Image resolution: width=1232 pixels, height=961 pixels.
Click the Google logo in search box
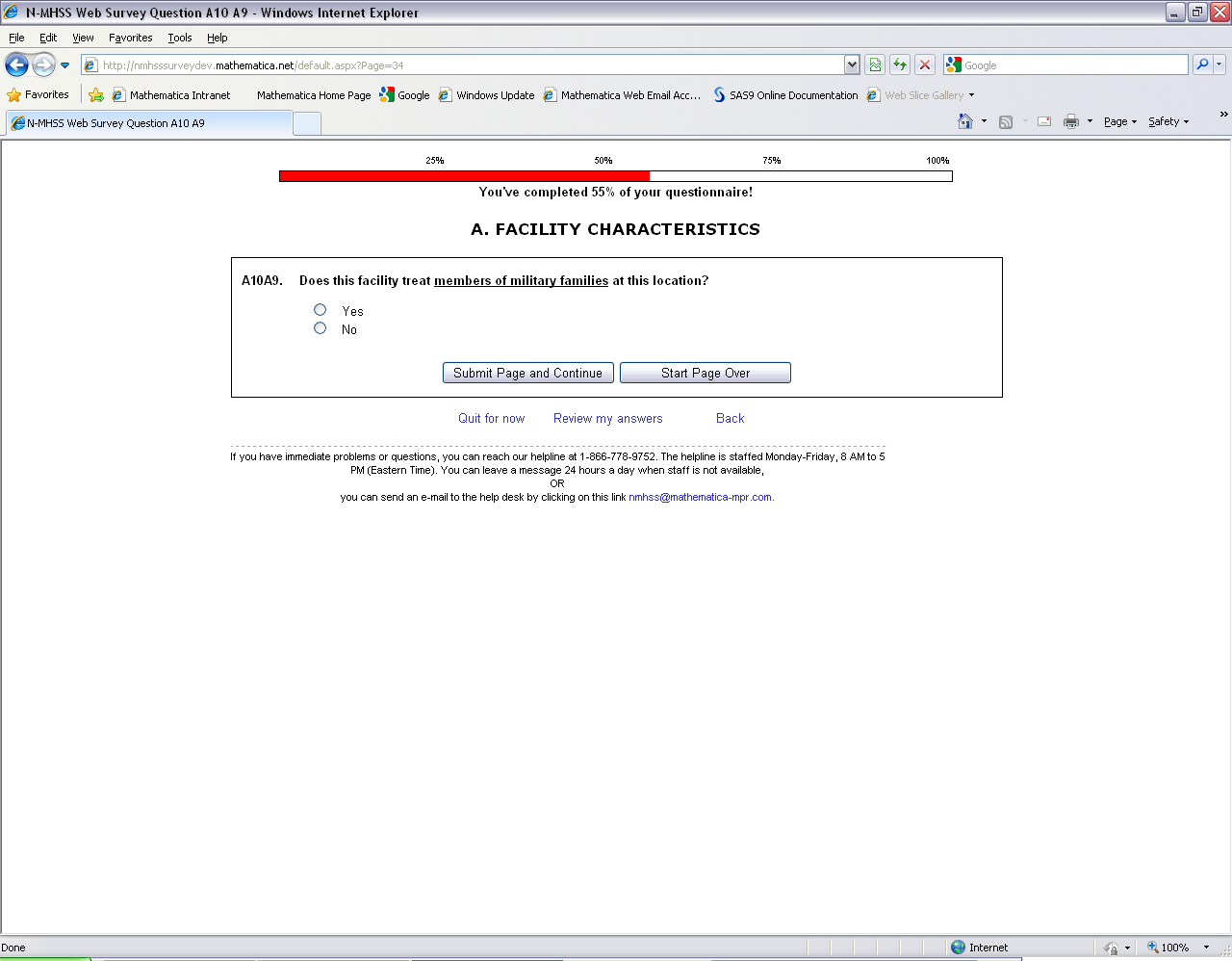click(x=954, y=65)
